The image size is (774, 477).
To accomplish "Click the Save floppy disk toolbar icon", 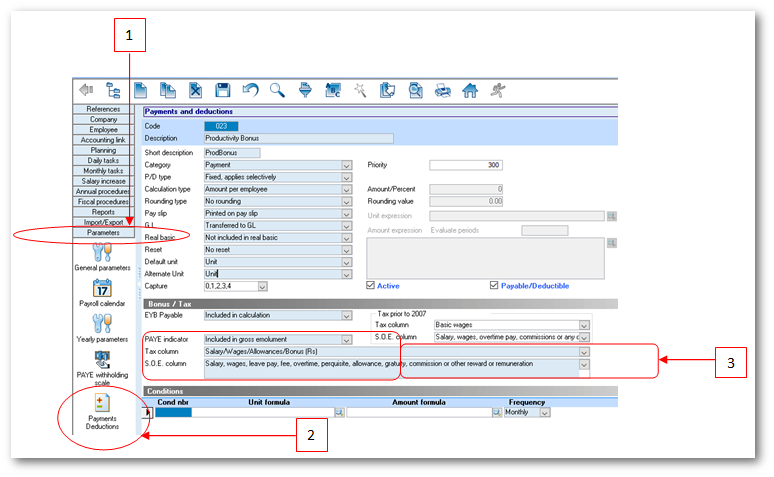I will click(223, 90).
